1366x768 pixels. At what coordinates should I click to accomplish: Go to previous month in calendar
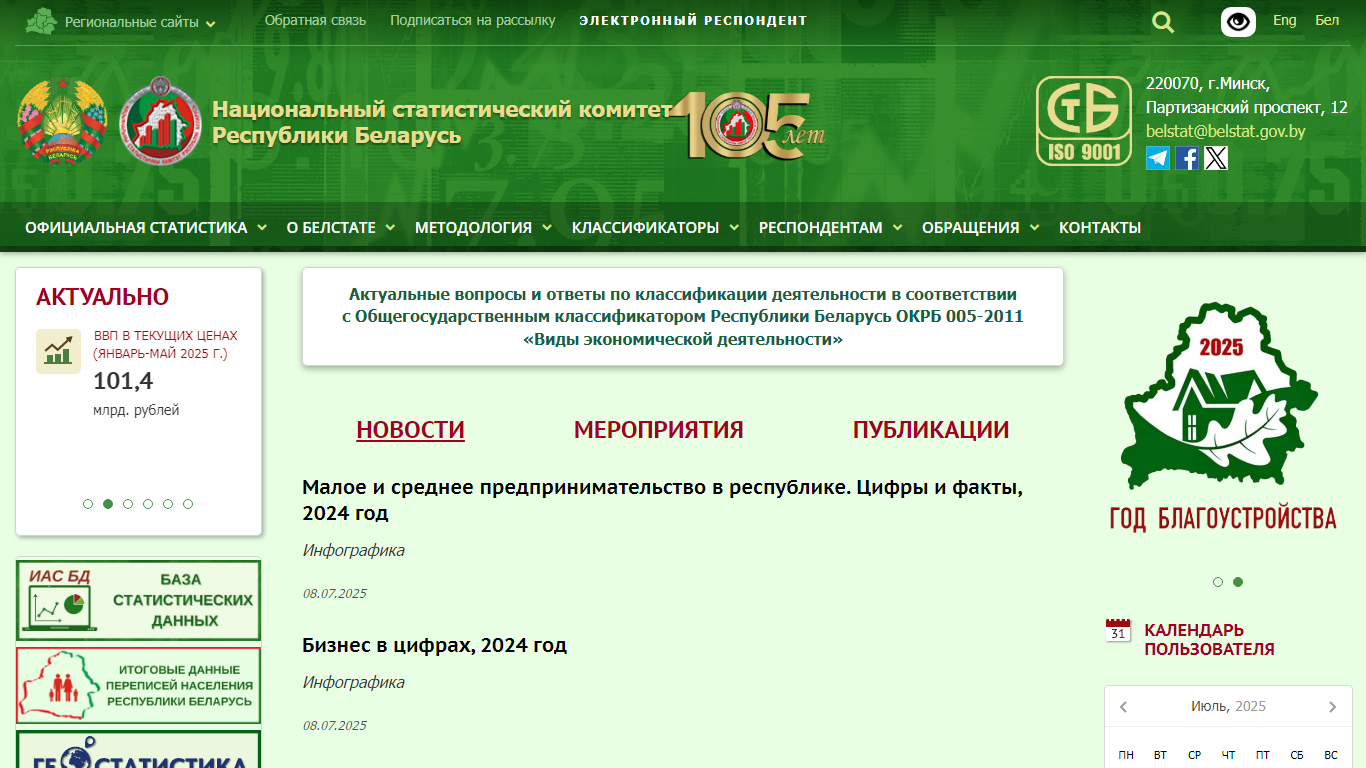point(1123,707)
